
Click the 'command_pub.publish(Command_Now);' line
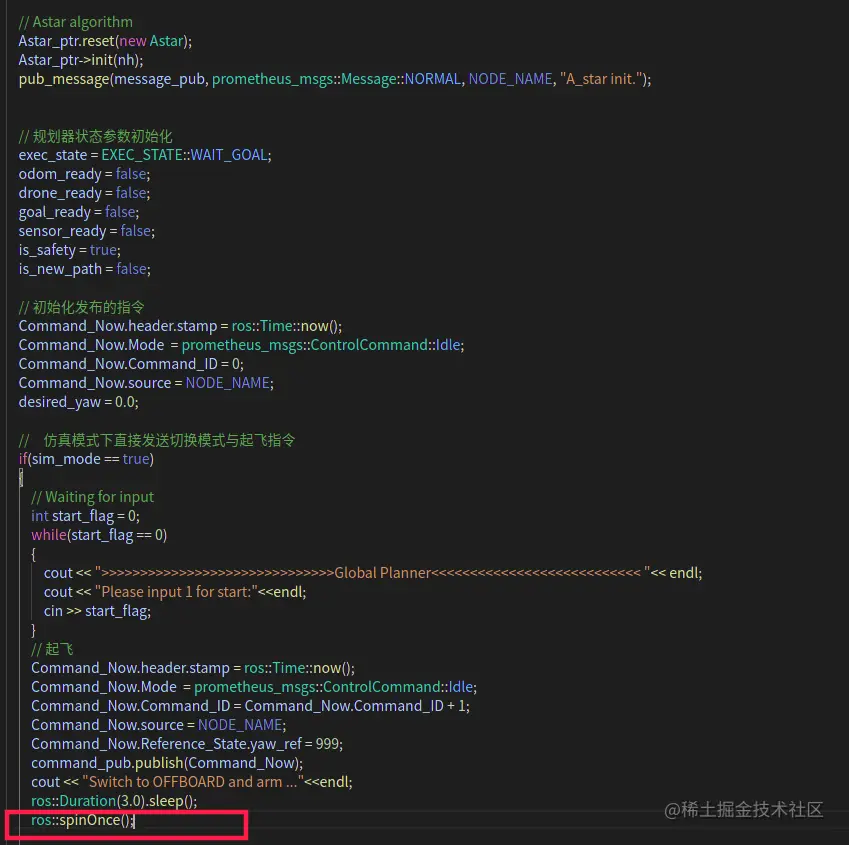point(167,763)
